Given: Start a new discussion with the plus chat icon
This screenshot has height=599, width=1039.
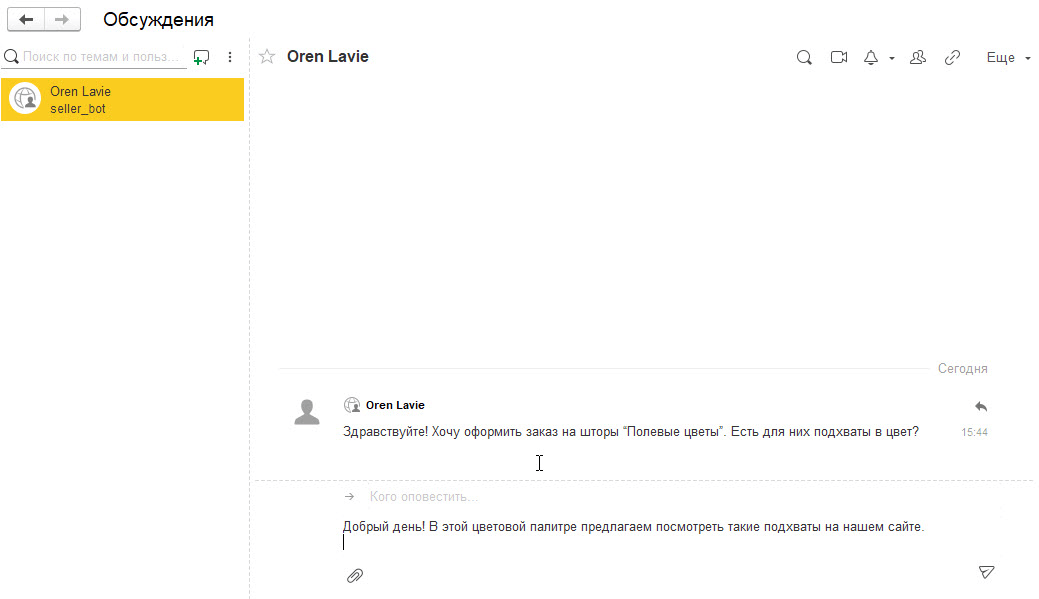Looking at the screenshot, I should tap(201, 58).
